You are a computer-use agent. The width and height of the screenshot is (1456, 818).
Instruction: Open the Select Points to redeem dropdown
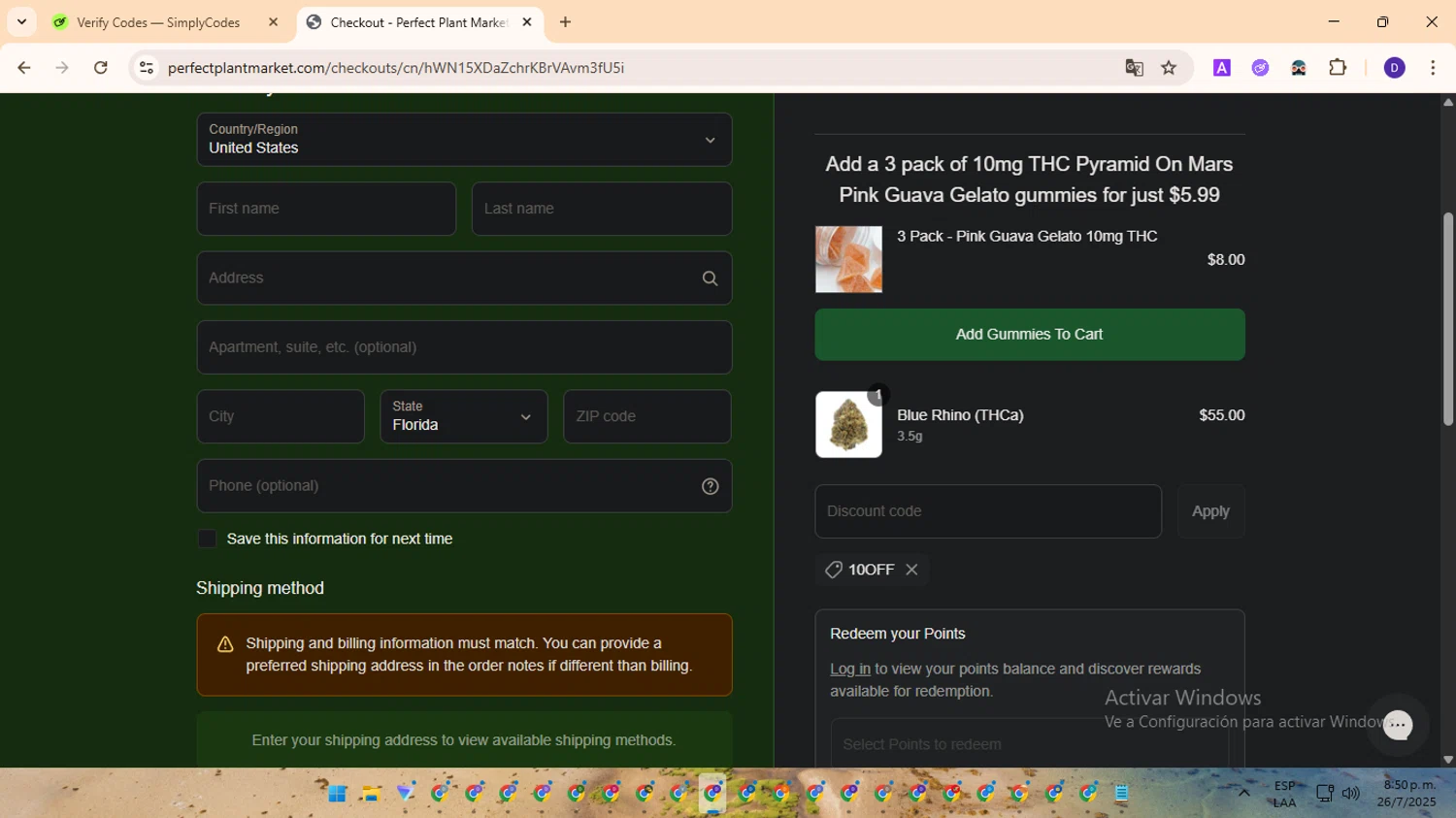pyautogui.click(x=1029, y=743)
